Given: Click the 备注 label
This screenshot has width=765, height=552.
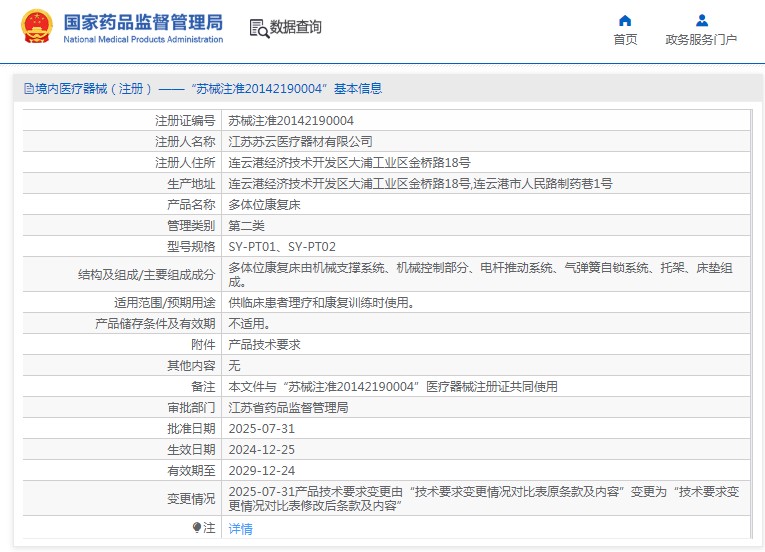Looking at the screenshot, I should tap(203, 387).
